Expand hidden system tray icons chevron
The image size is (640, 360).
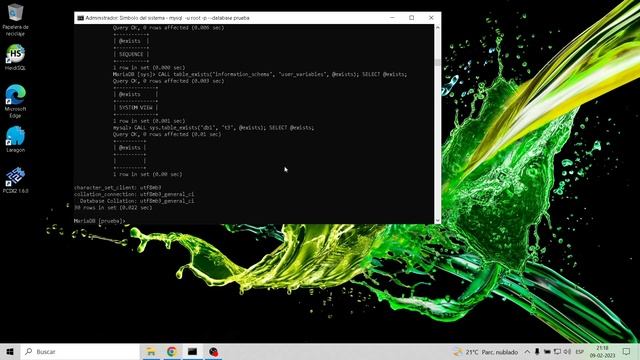[527, 352]
